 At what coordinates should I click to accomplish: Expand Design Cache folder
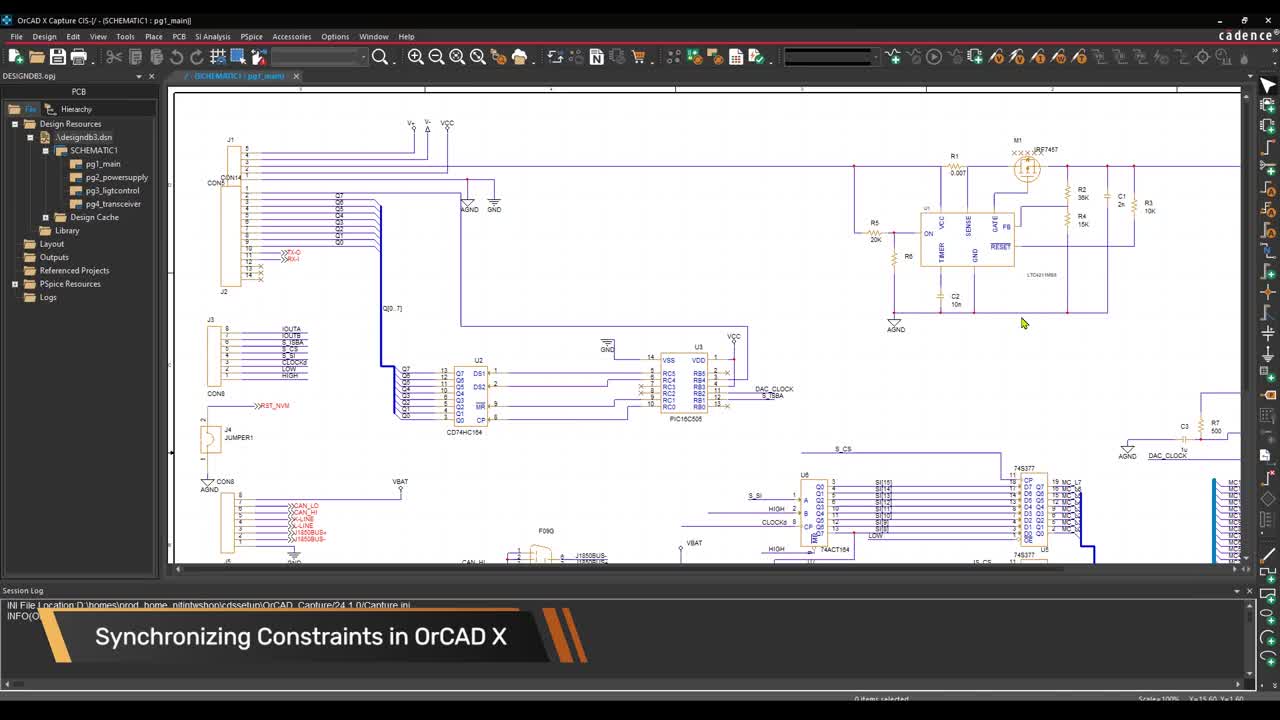tap(45, 217)
